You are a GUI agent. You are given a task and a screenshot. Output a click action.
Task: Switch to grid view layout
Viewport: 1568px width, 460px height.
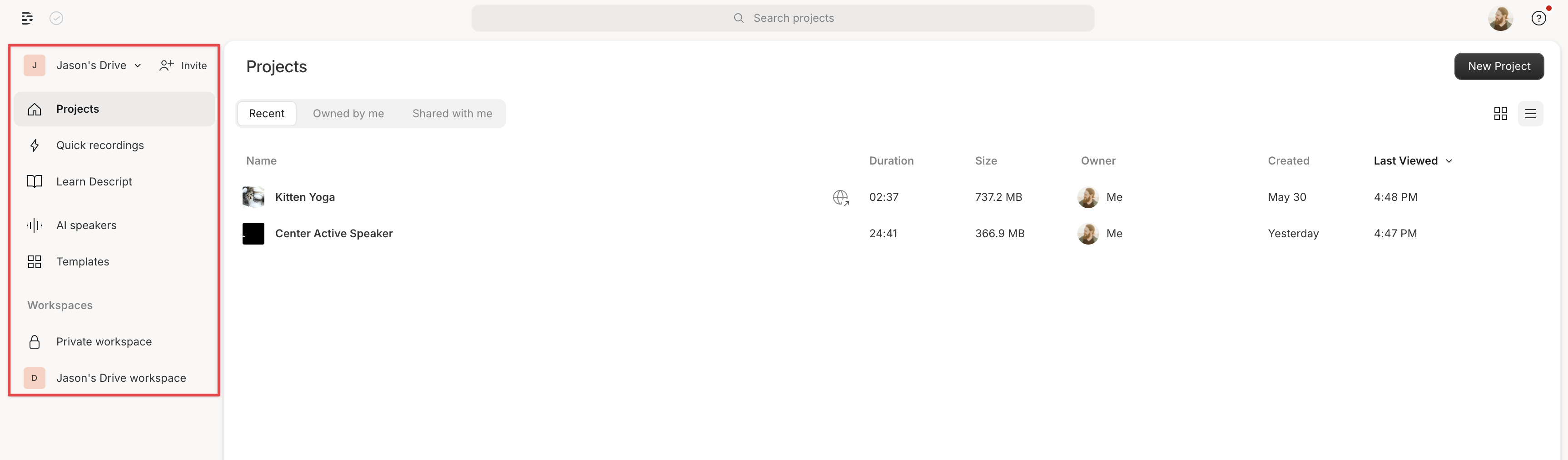pos(1500,113)
